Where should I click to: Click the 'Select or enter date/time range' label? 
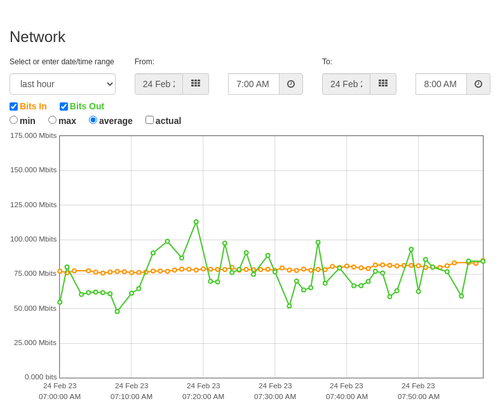coord(62,62)
